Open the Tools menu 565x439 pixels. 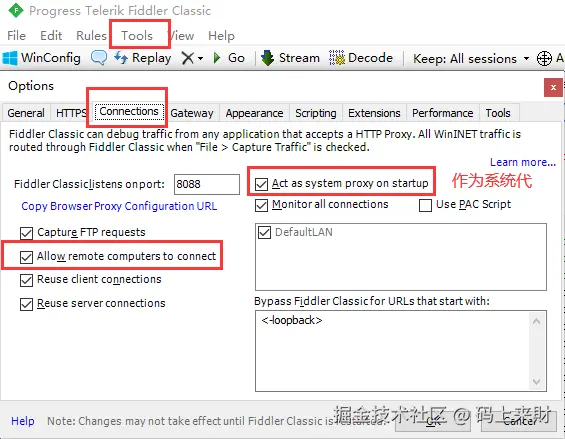click(x=137, y=36)
